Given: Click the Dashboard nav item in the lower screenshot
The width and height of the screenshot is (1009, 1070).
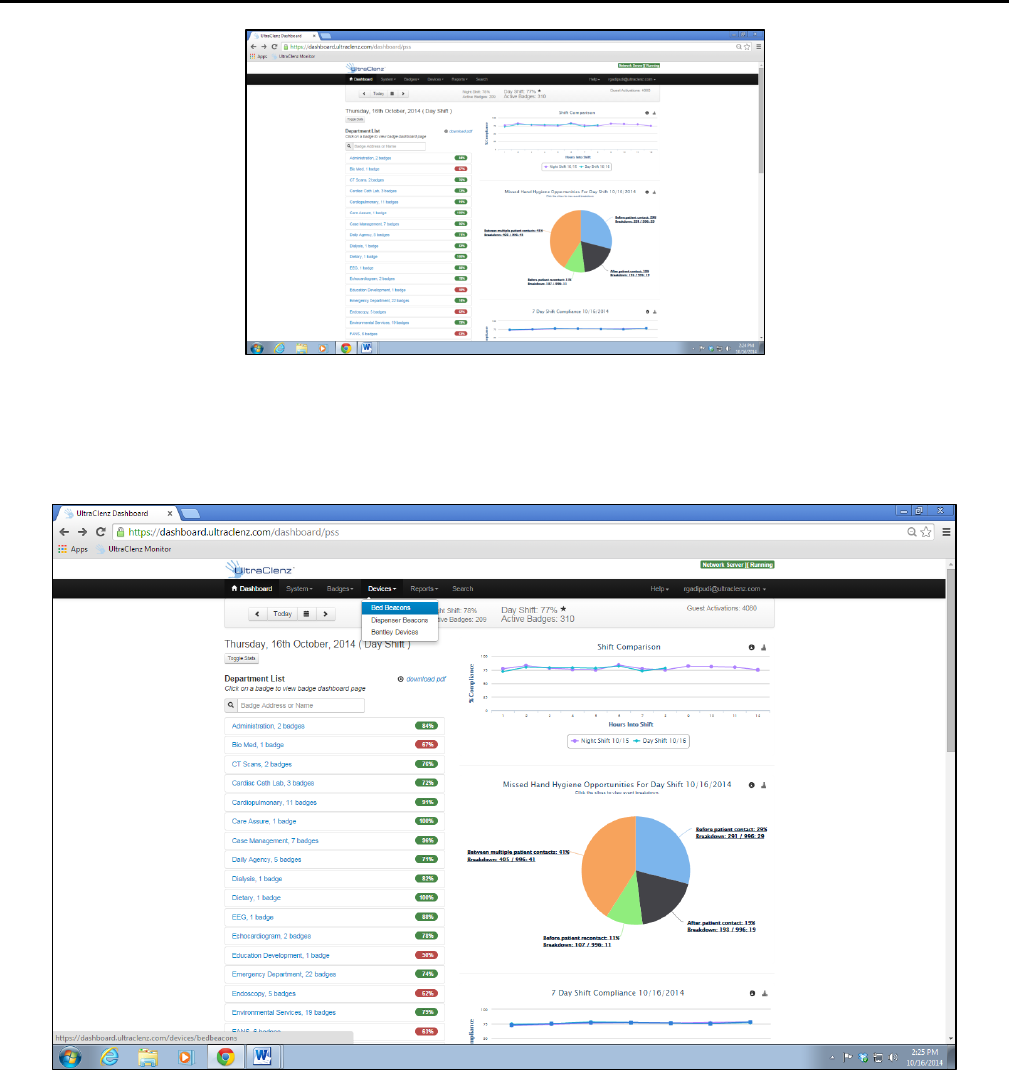Looking at the screenshot, I should pyautogui.click(x=252, y=589).
